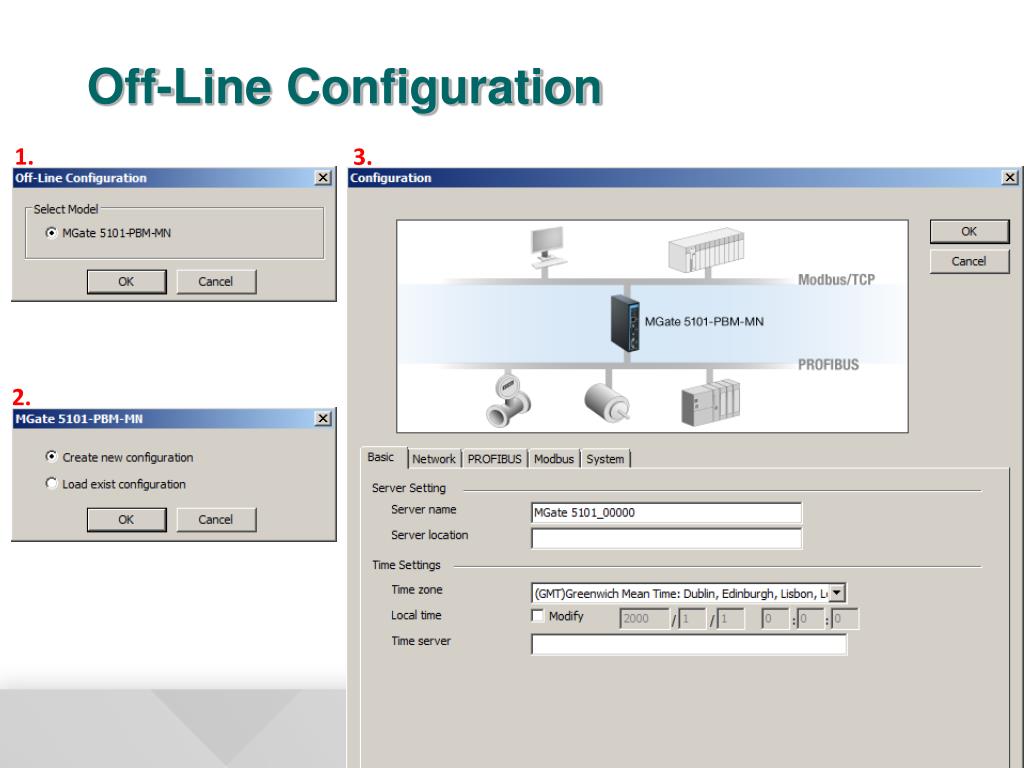Click OK in MGate 5101-PBM-MN dialog
The height and width of the screenshot is (768, 1024).
pos(126,520)
